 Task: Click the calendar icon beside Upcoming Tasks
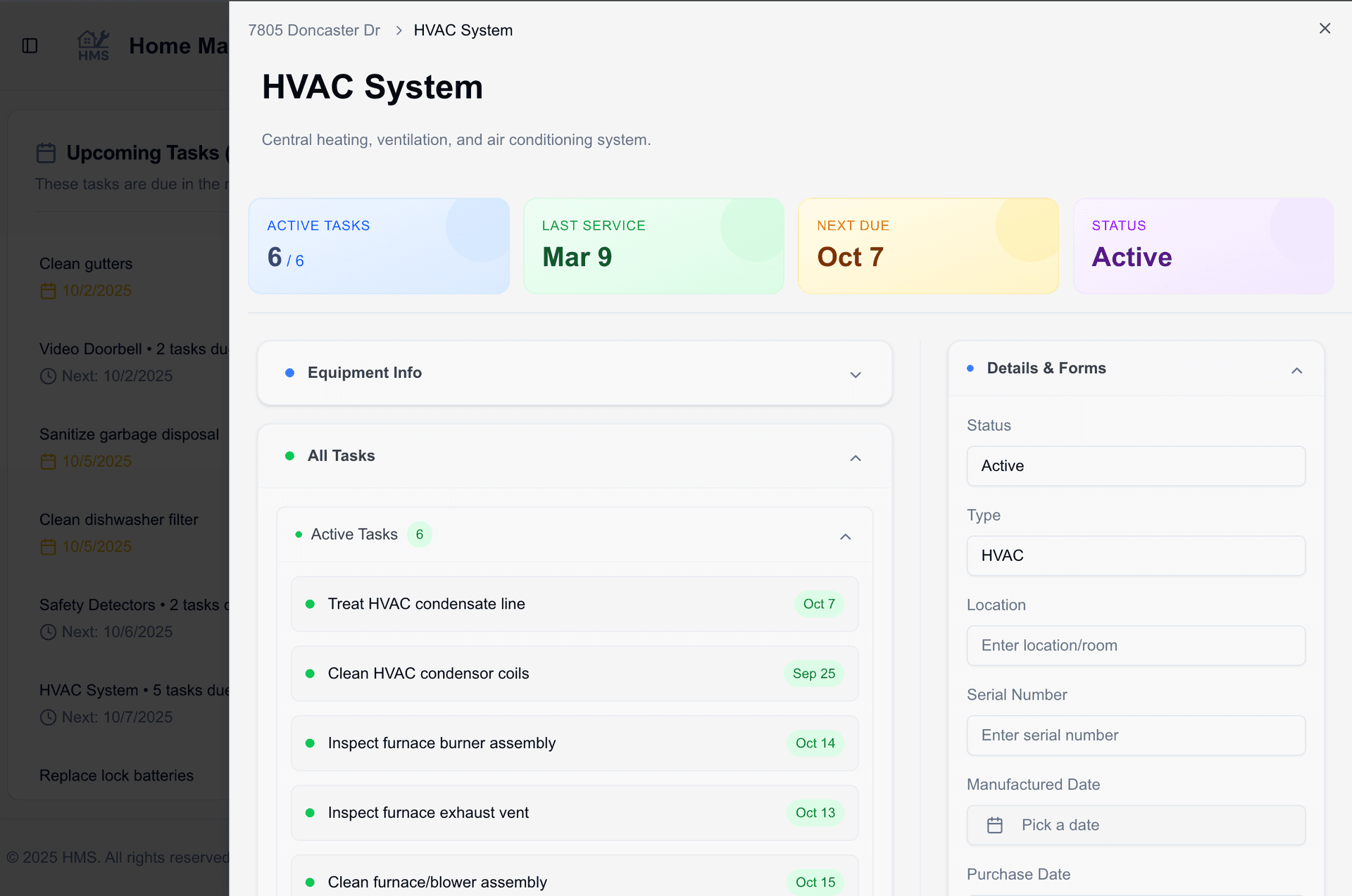(46, 152)
